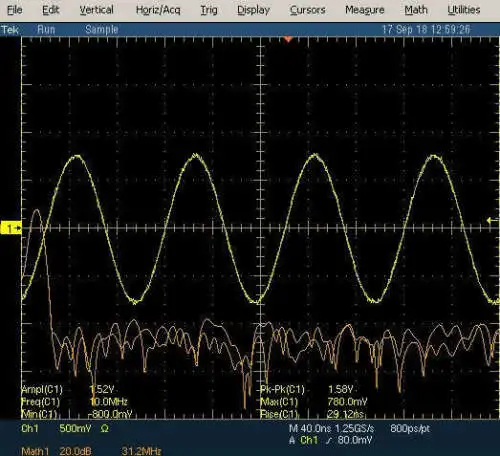The image size is (500, 456).
Task: Open the Display menu
Action: coord(253,10)
